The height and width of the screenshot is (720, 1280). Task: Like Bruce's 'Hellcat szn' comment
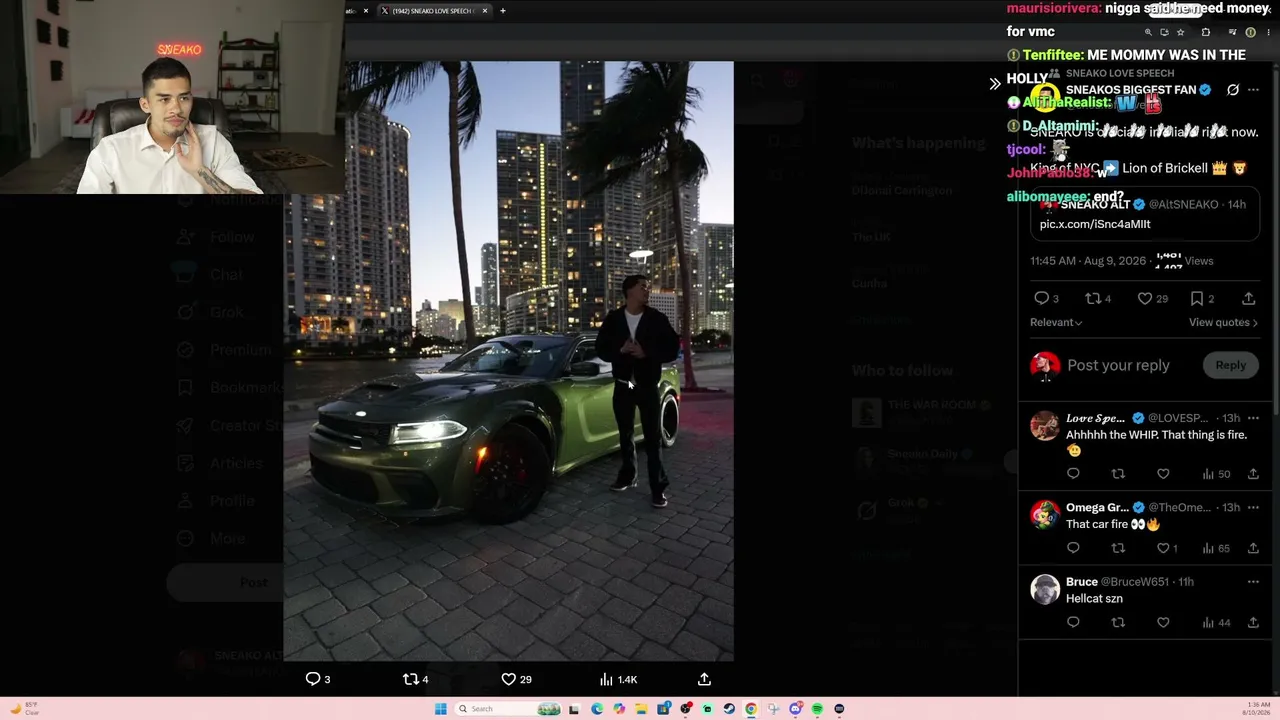point(1163,622)
